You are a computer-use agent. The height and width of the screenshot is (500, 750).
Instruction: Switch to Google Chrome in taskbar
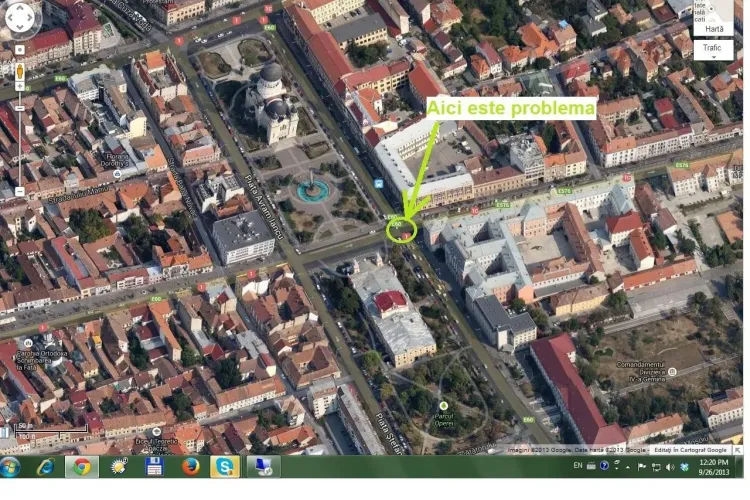pos(81,467)
